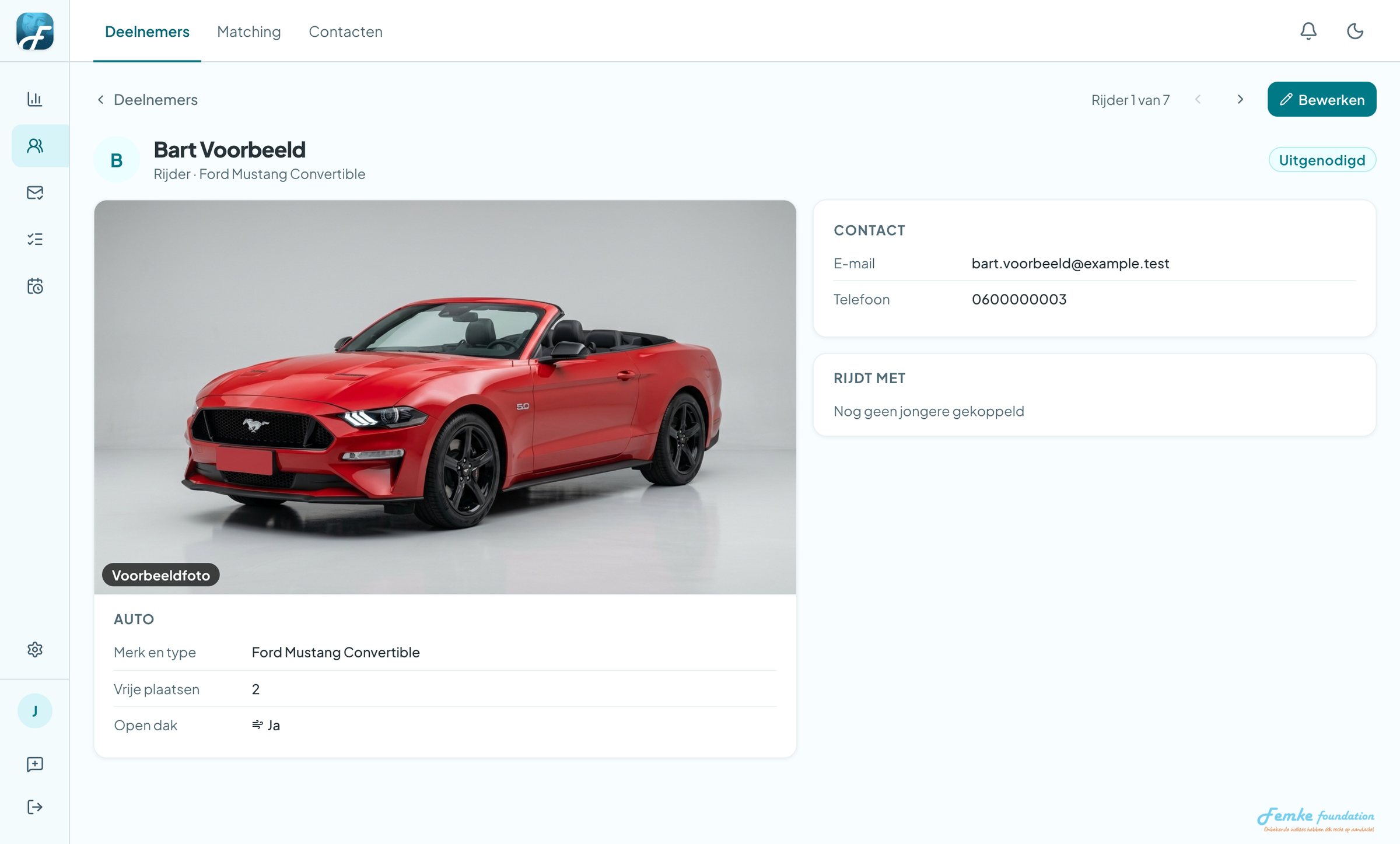Click the red Mustang car photo
Viewport: 1400px width, 844px height.
445,397
